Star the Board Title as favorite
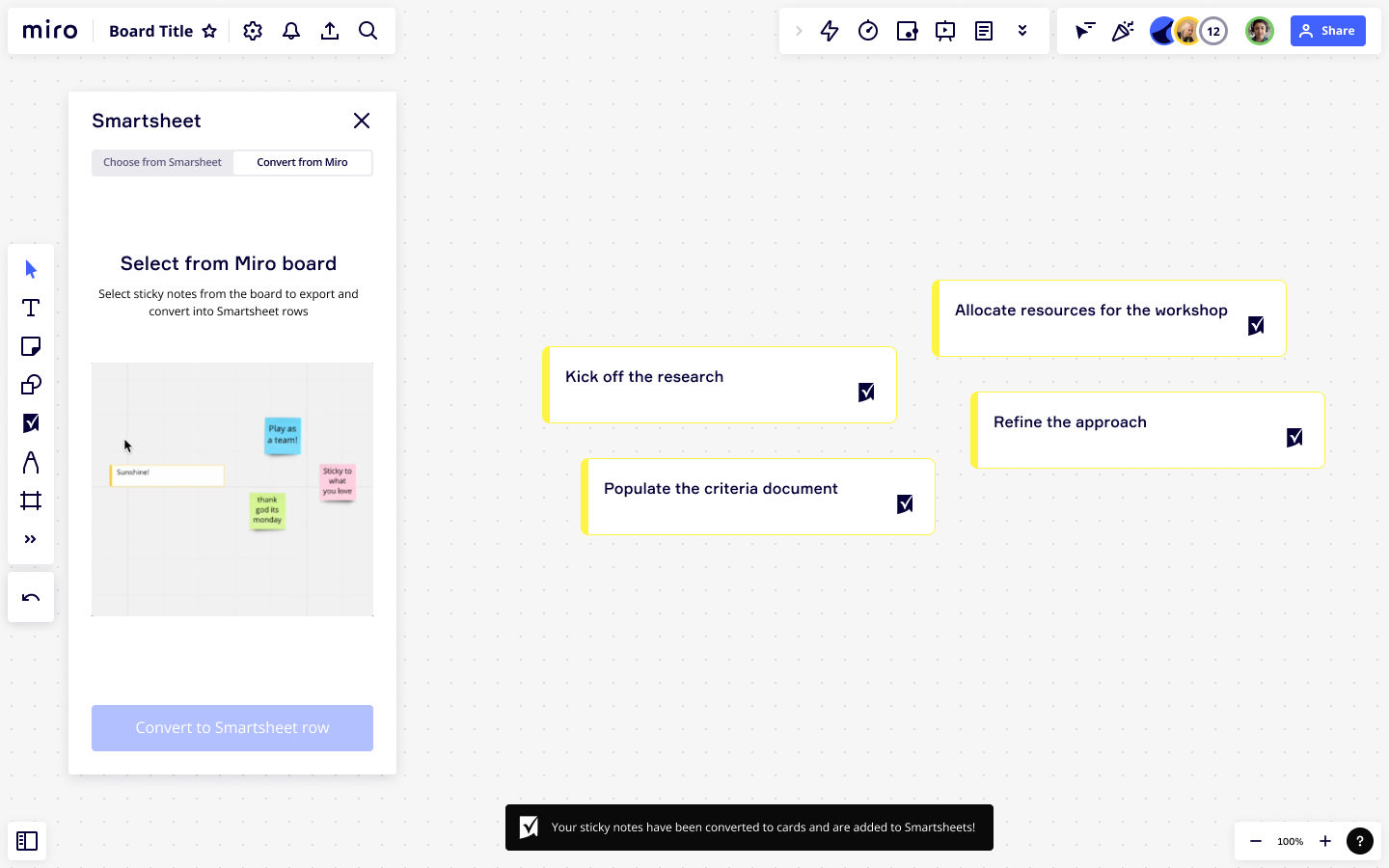1389x868 pixels. click(209, 31)
